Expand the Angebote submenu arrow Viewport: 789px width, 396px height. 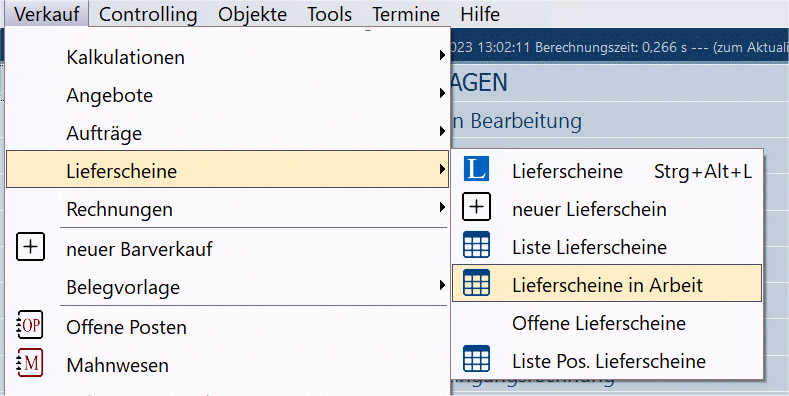click(x=442, y=93)
